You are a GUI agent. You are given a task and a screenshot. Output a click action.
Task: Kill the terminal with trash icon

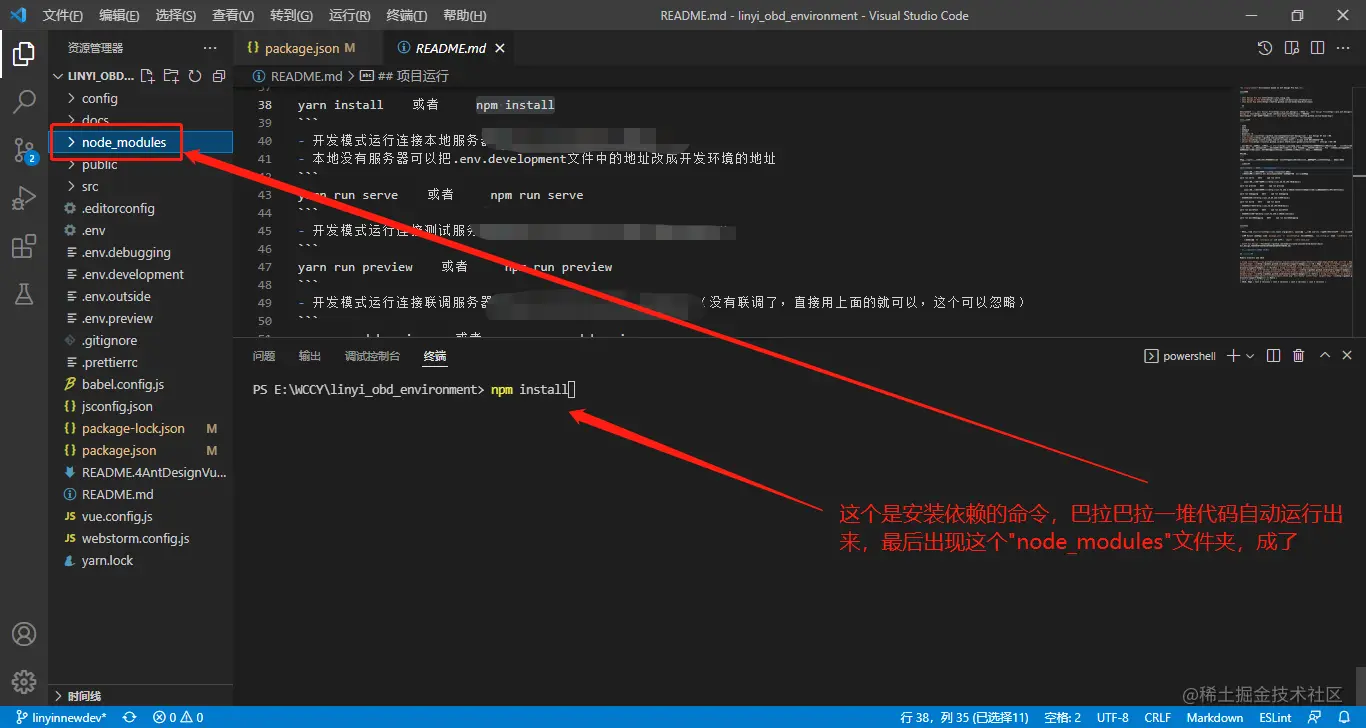click(x=1299, y=356)
